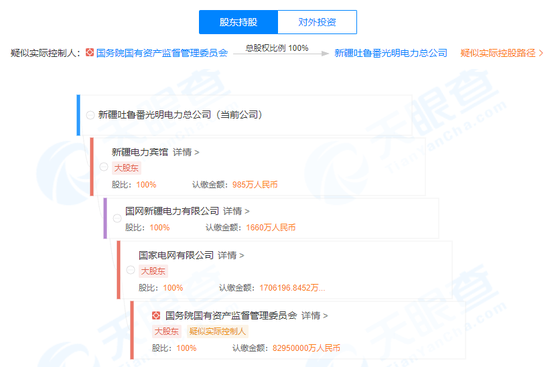Click truncated 1706196.8452万 amount
This screenshot has height=367, width=550.
(x=292, y=288)
